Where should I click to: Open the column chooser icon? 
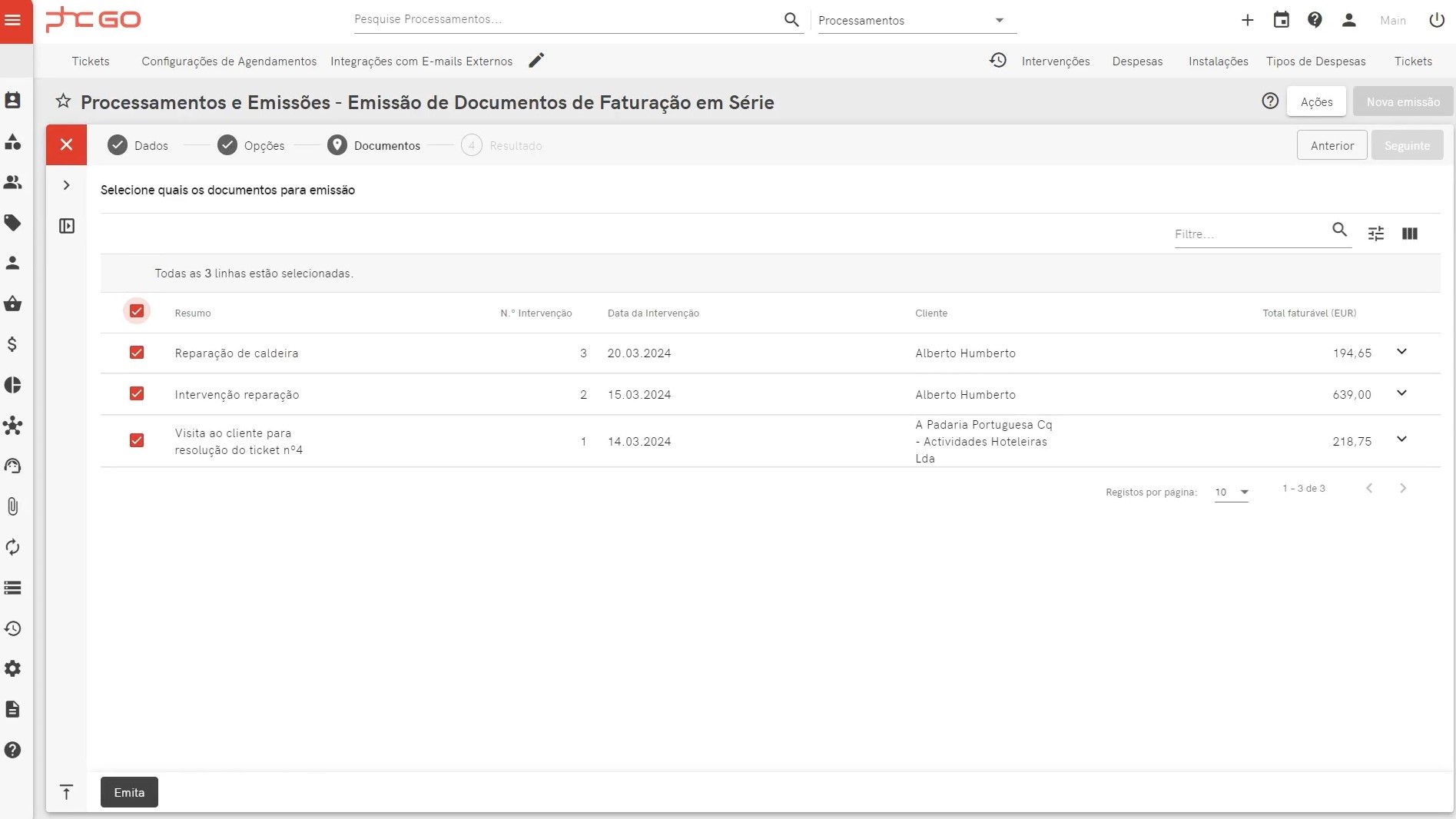(x=1409, y=234)
